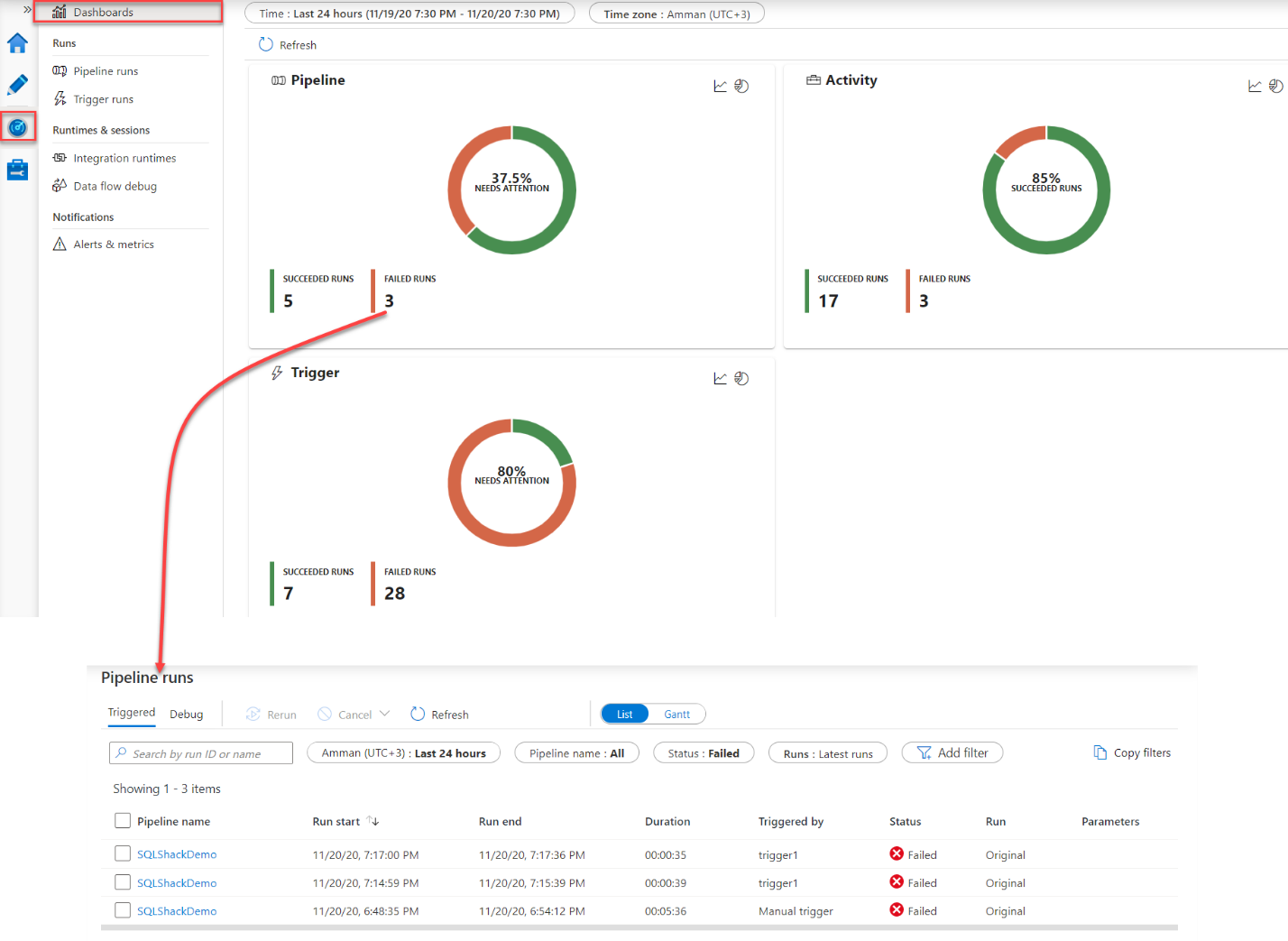Open the Cancel dropdown arrow
The width and height of the screenshot is (1288, 941).
pos(385,714)
